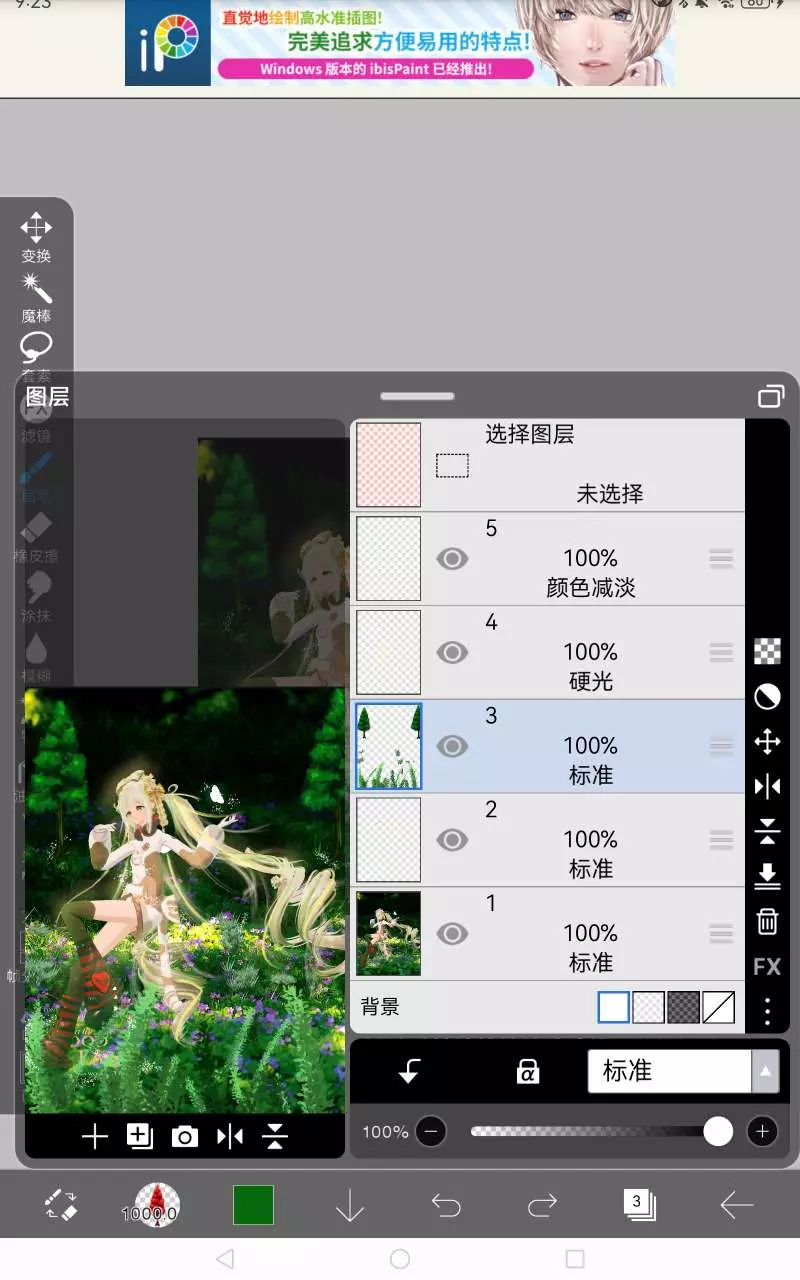Choose white background option
Image resolution: width=800 pixels, height=1280 pixels.
(614, 1007)
